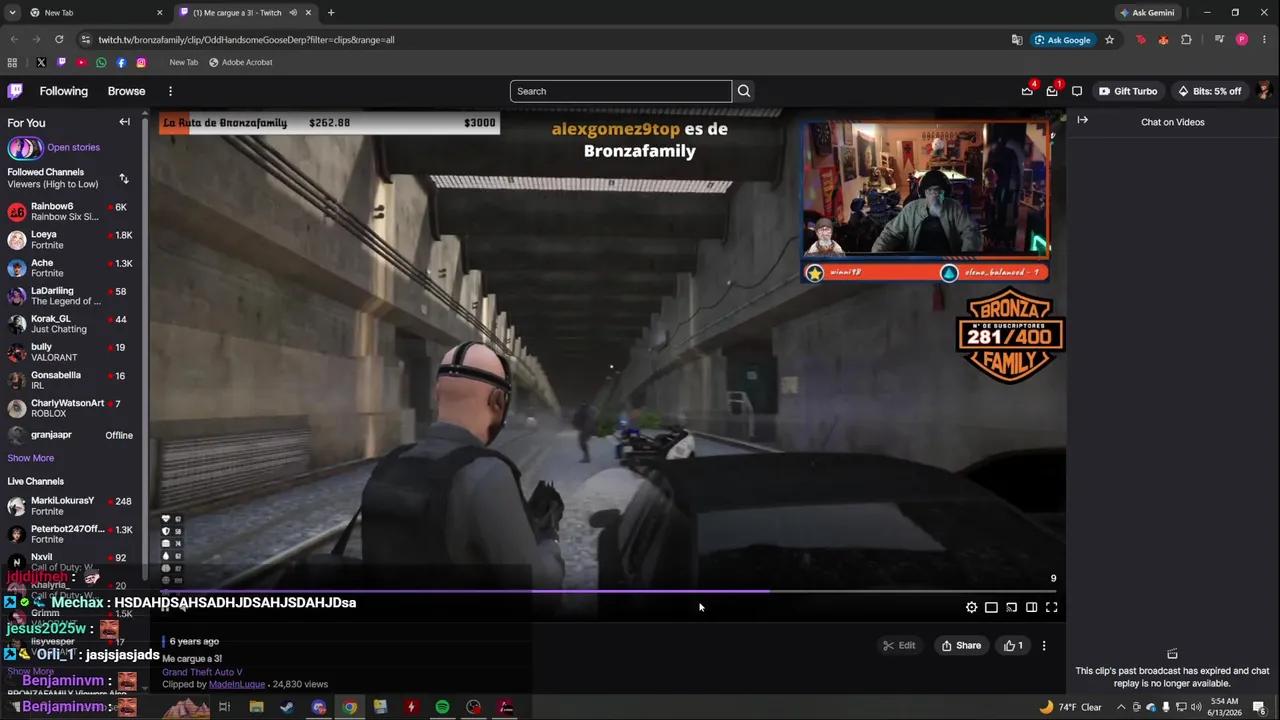The height and width of the screenshot is (720, 1280).
Task: Open the Loeya channel
Action: (x=70, y=240)
